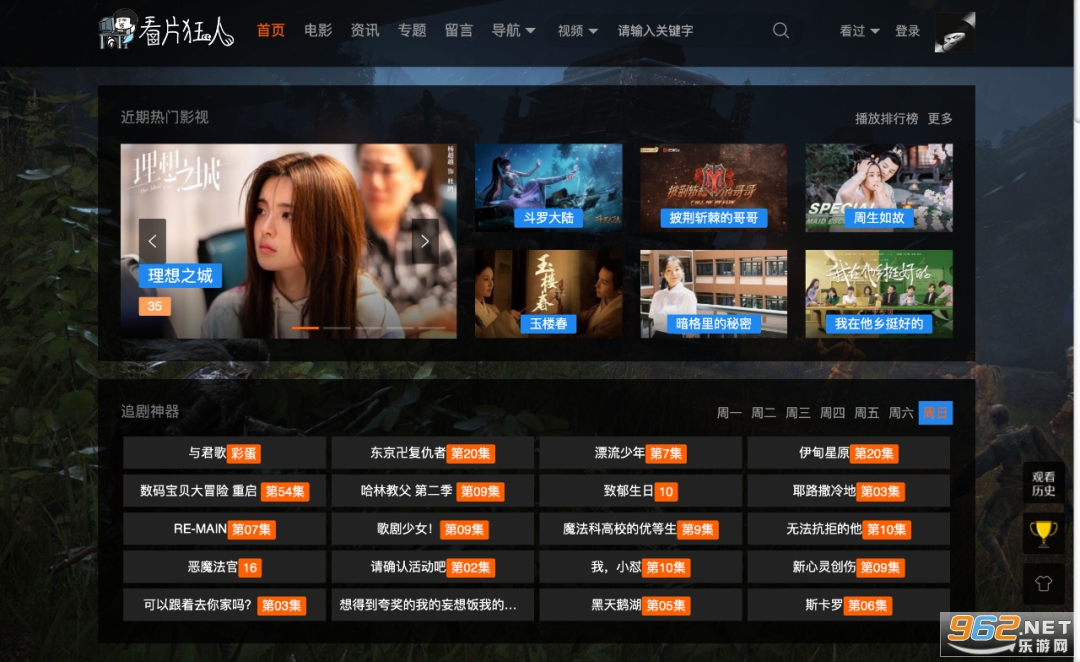Image resolution: width=1080 pixels, height=662 pixels.
Task: Click the 更多 link
Action: (x=939, y=118)
